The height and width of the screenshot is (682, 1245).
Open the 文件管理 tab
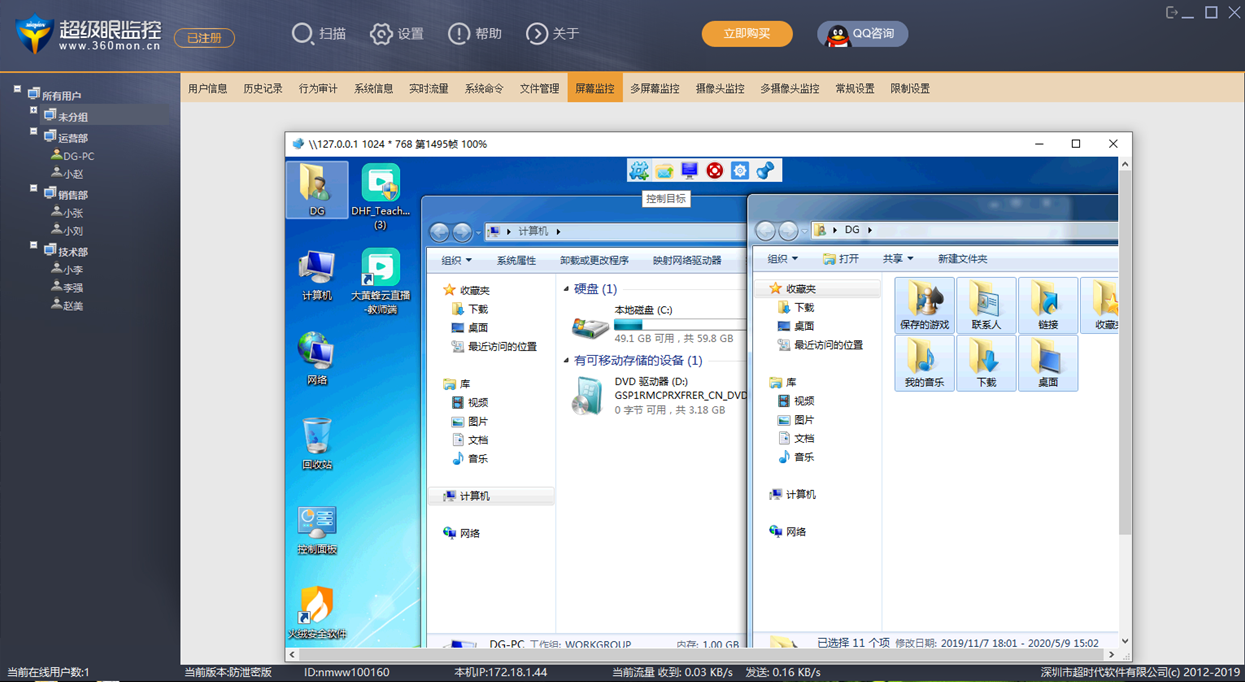click(539, 89)
